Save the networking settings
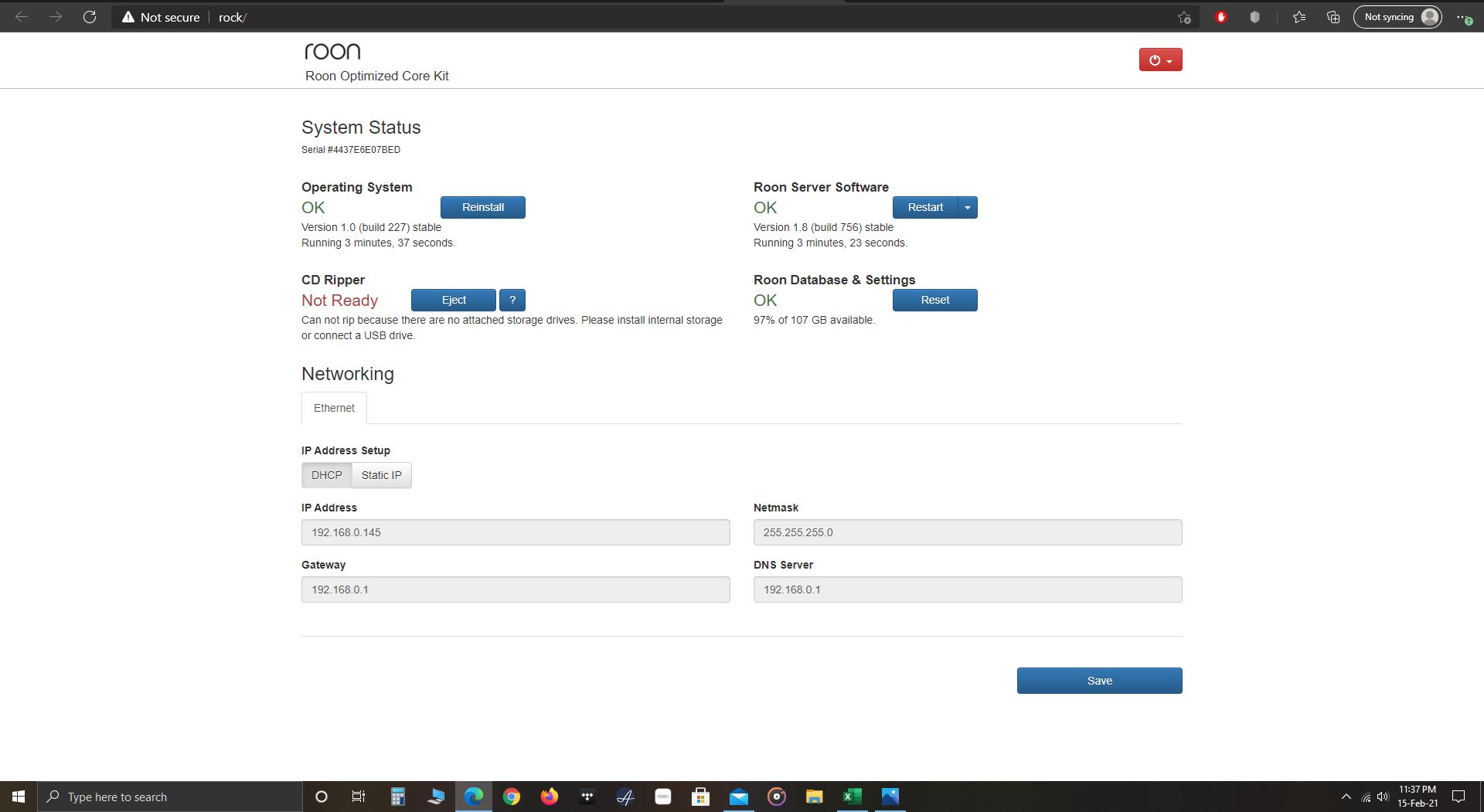The height and width of the screenshot is (812, 1484). coord(1100,681)
